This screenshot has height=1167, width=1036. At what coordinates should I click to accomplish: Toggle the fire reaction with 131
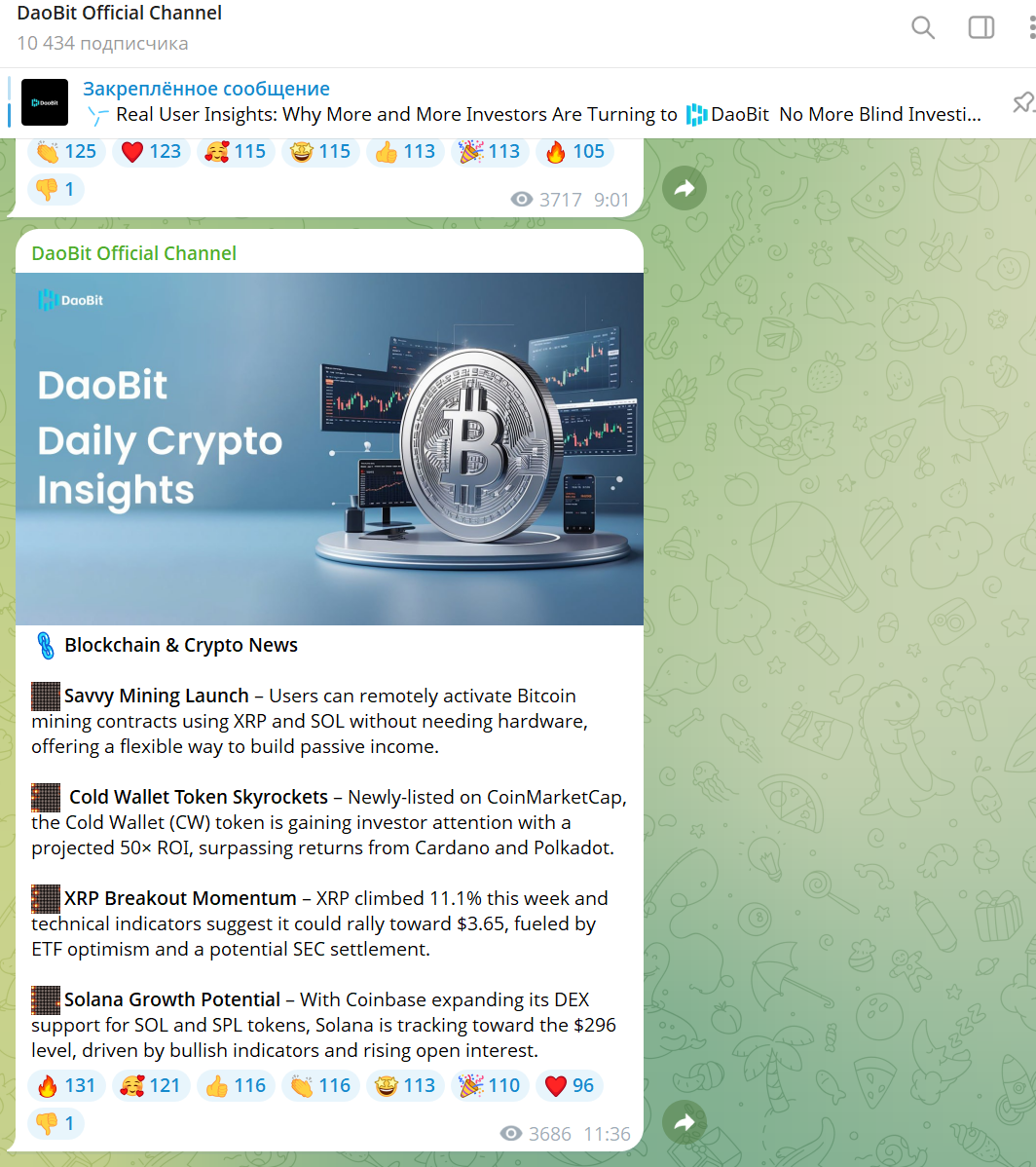[67, 1086]
